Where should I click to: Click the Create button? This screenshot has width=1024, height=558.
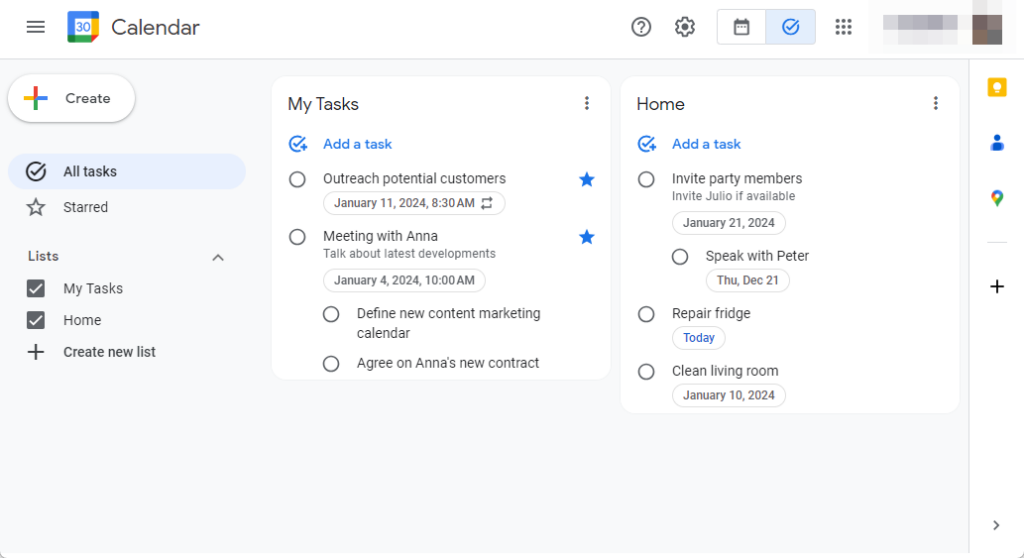tap(71, 98)
